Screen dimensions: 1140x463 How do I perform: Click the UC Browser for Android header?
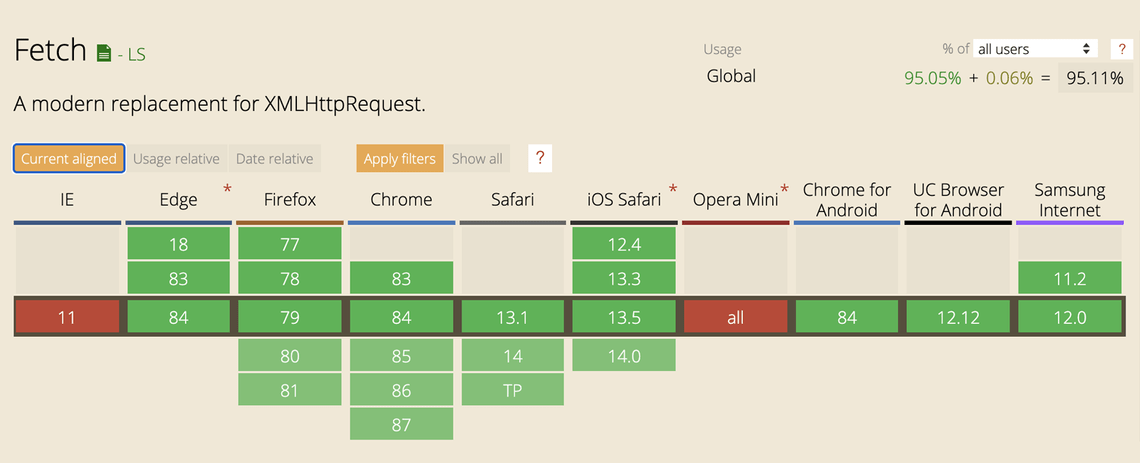coord(958,200)
